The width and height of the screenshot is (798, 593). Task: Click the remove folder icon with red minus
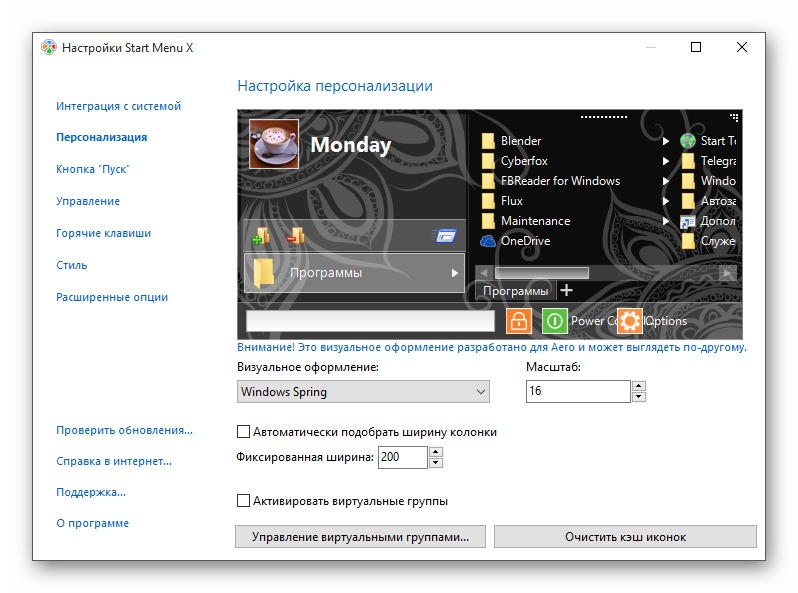point(296,236)
